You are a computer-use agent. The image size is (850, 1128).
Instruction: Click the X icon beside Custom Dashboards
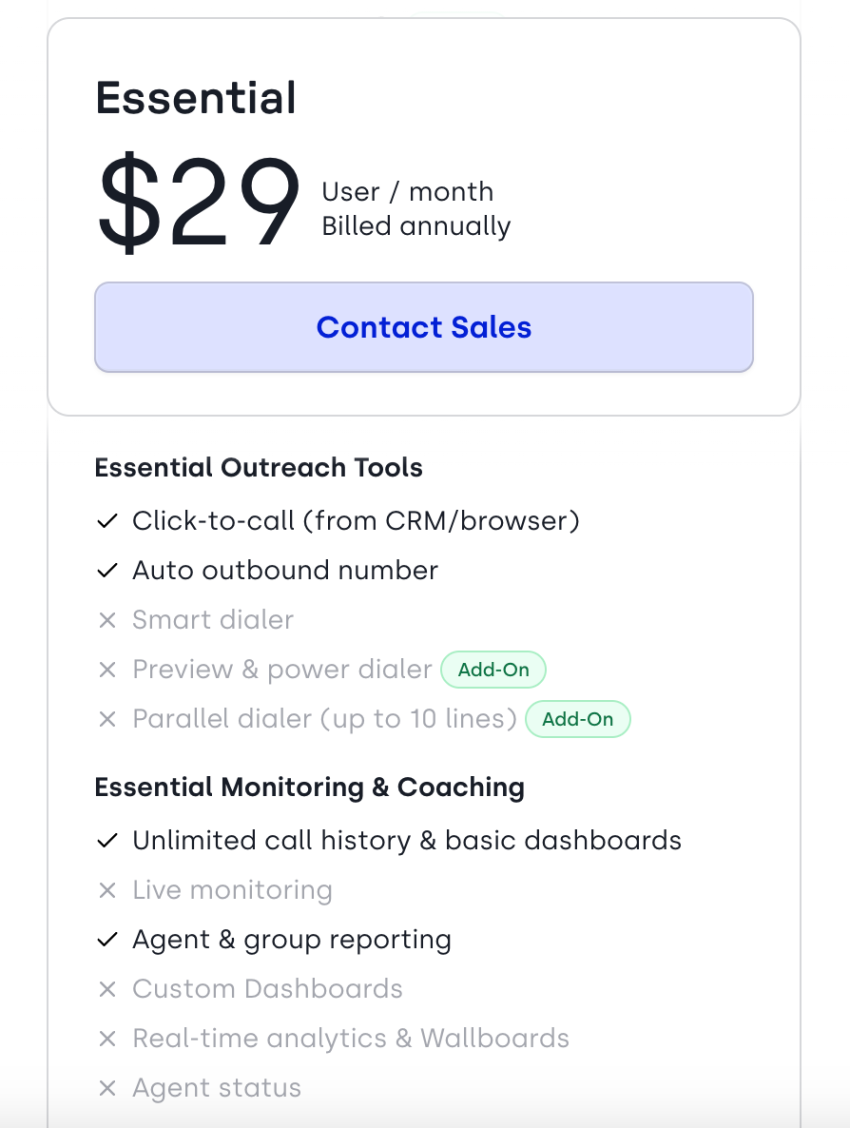107,989
